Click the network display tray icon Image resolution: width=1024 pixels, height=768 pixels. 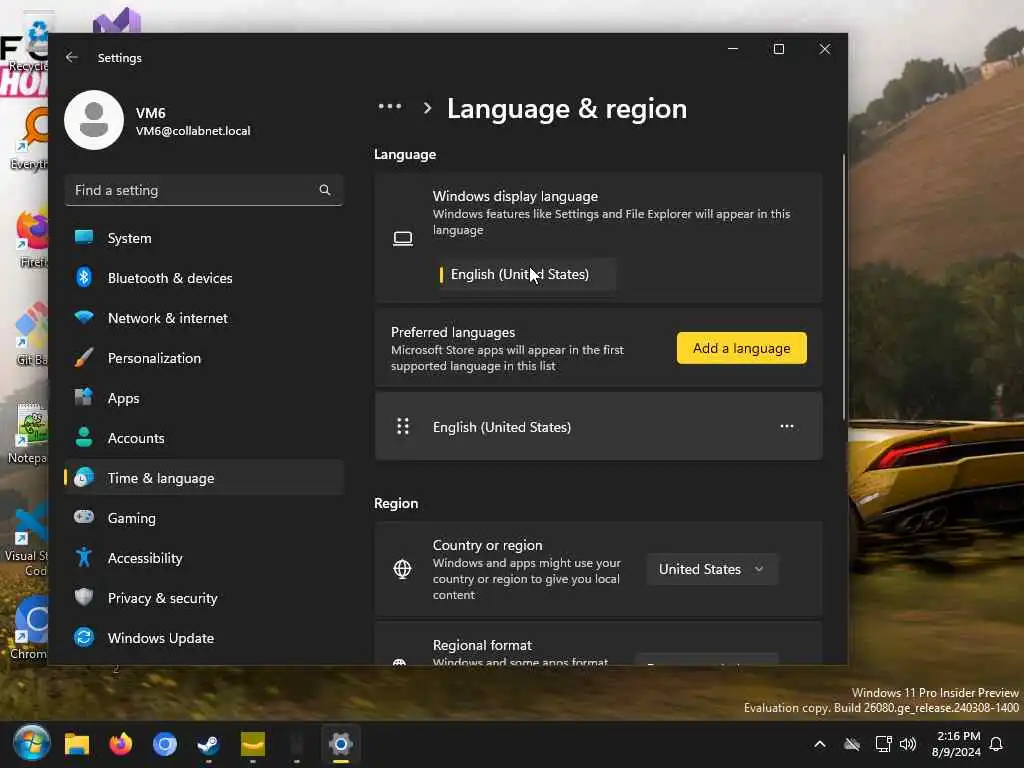(884, 744)
